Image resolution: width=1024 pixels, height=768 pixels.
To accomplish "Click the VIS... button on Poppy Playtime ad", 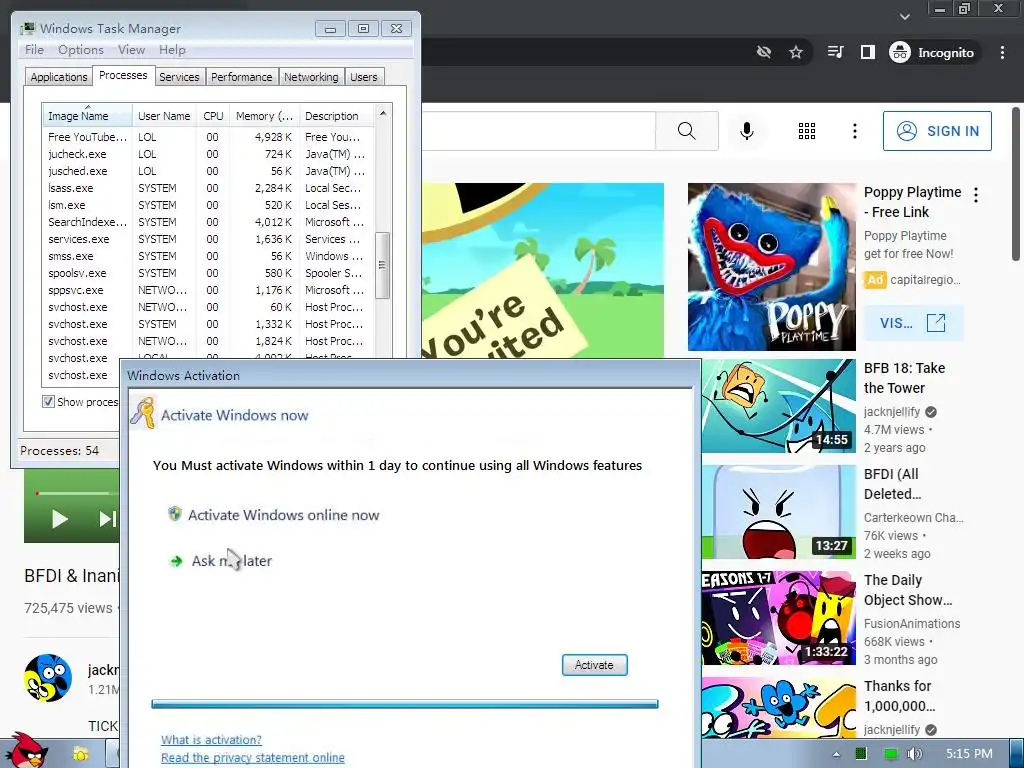I will coord(914,323).
